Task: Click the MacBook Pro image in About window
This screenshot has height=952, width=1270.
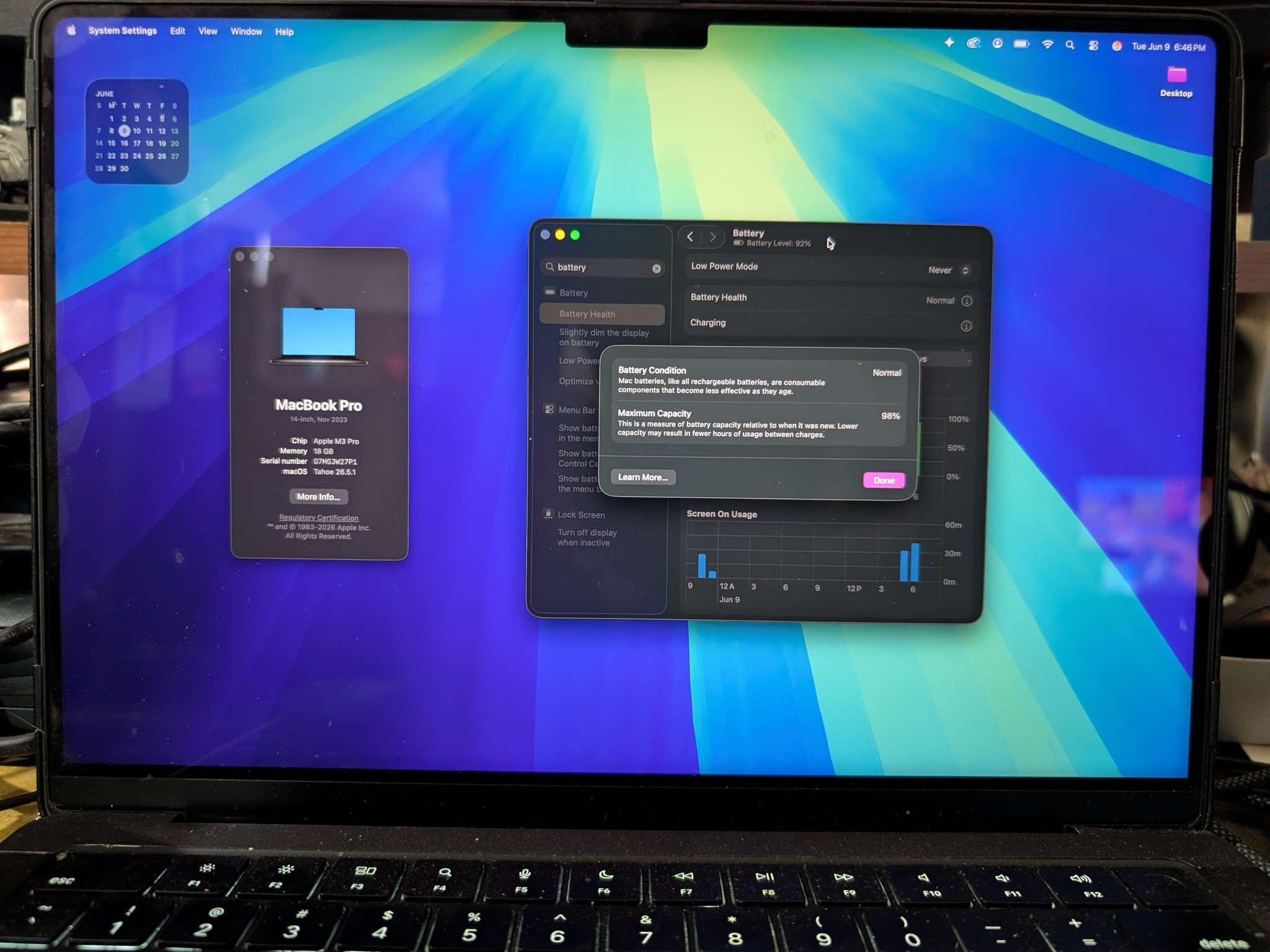Action: point(319,335)
